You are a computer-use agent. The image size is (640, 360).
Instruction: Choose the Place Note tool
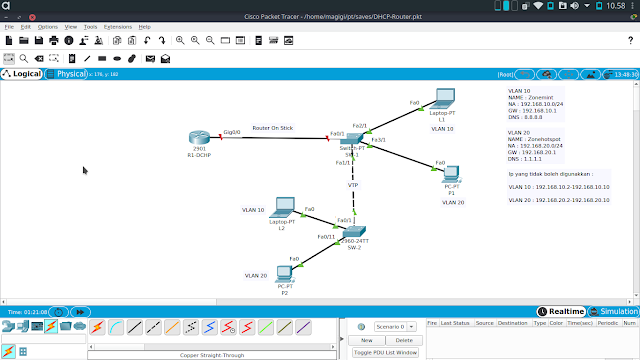click(x=72, y=58)
